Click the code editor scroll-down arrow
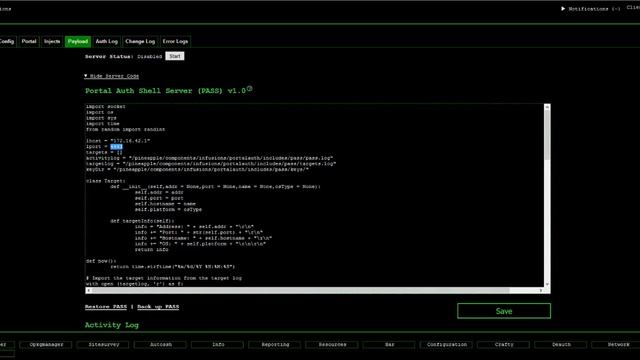 coord(547,284)
